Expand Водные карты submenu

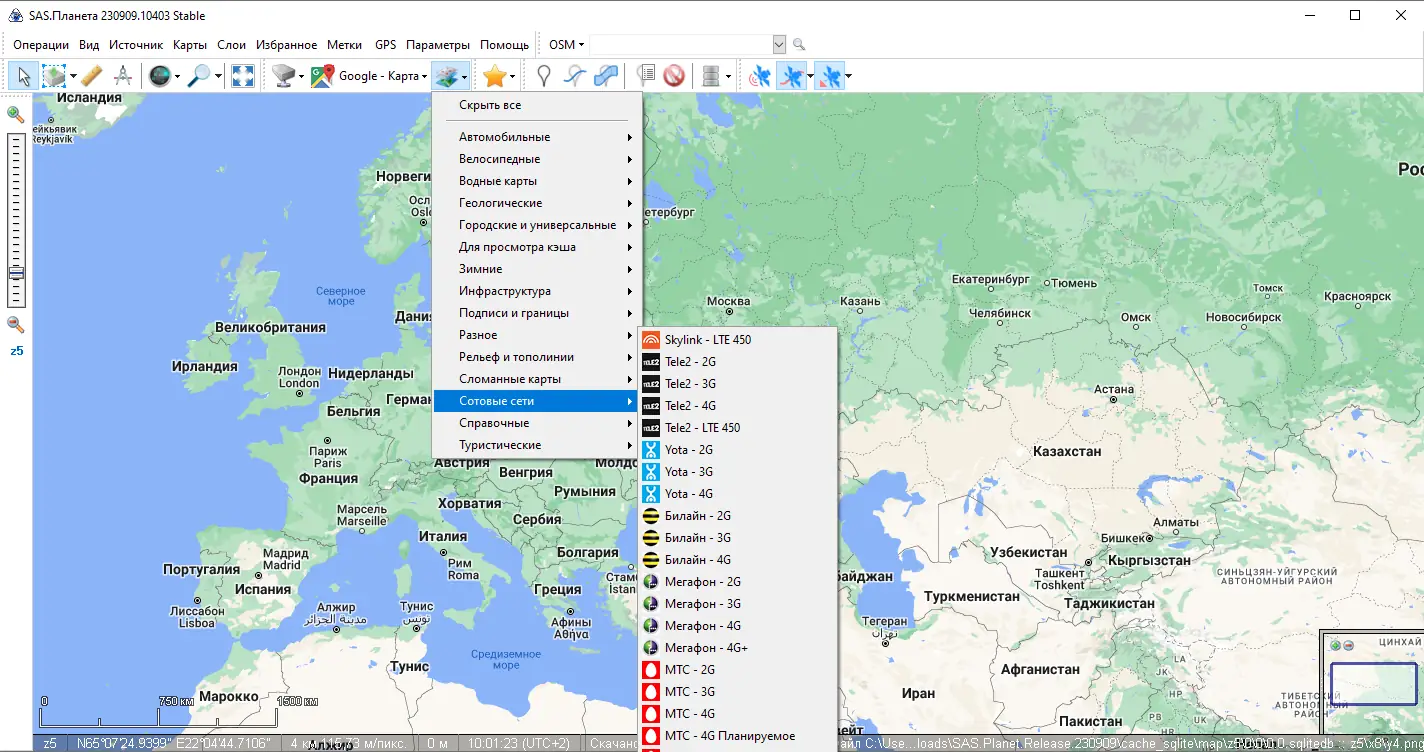tap(537, 181)
